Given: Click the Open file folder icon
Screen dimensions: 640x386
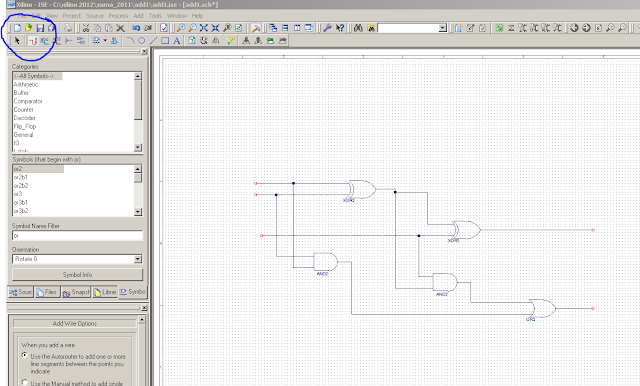Looking at the screenshot, I should click(x=28, y=28).
